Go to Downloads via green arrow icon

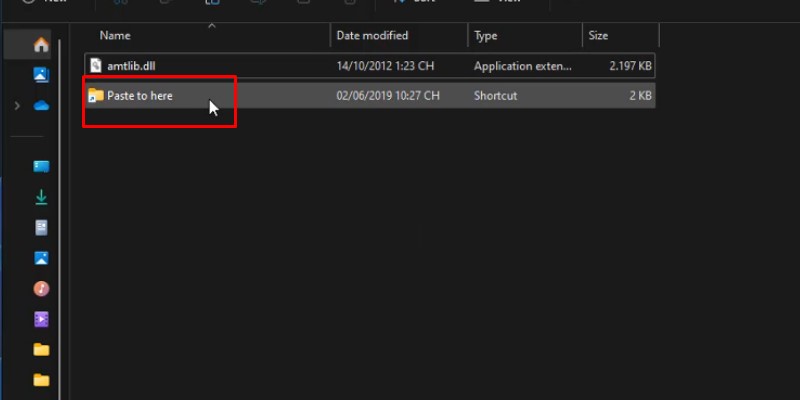coord(41,197)
